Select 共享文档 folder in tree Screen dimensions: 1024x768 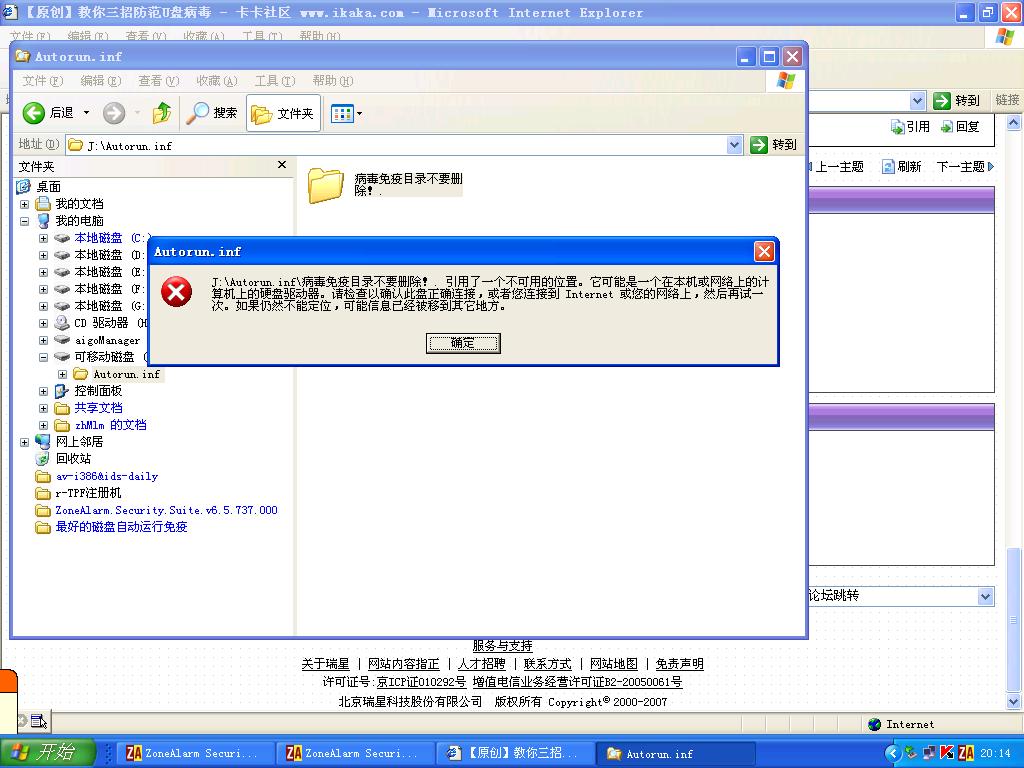pos(98,408)
